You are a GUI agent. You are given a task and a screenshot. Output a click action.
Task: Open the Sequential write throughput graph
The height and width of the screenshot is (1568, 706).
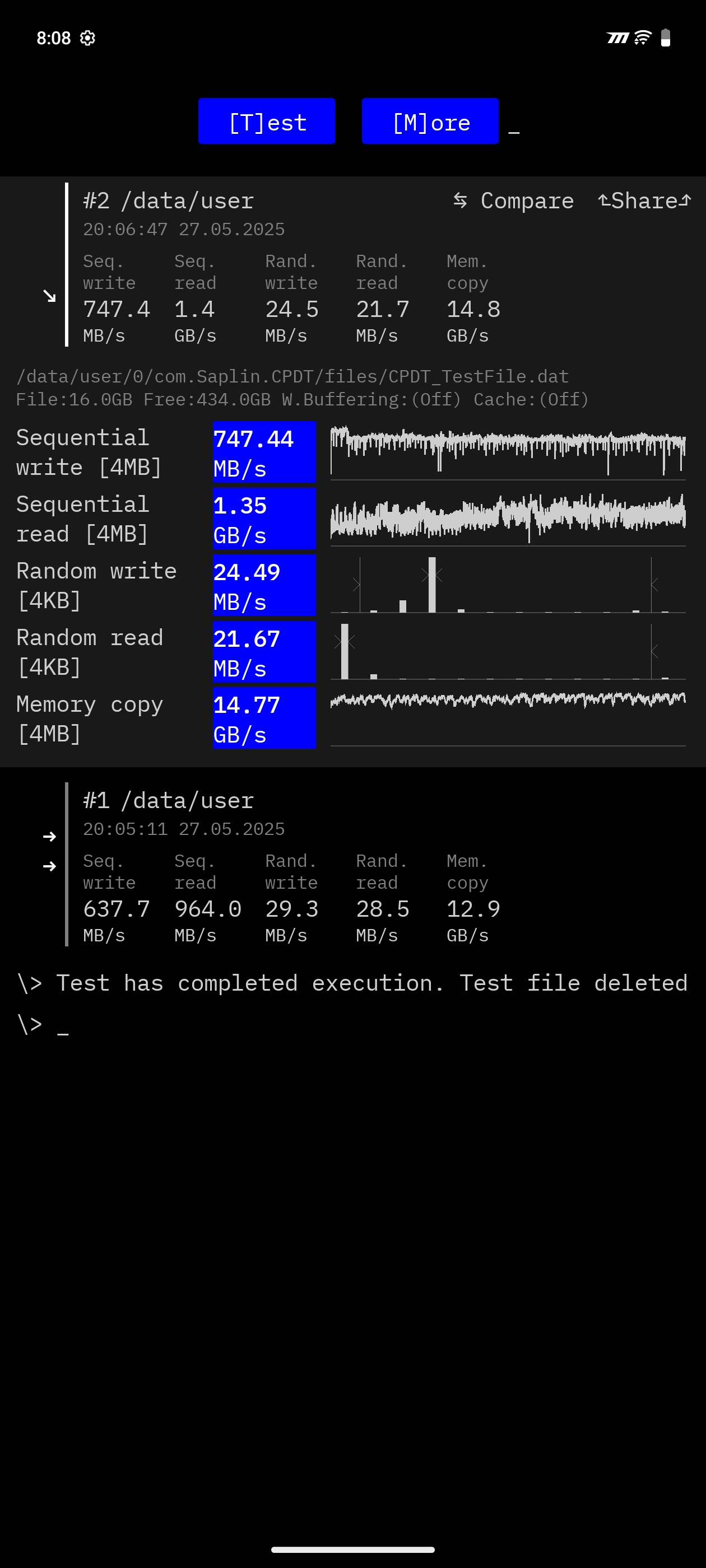point(508,452)
